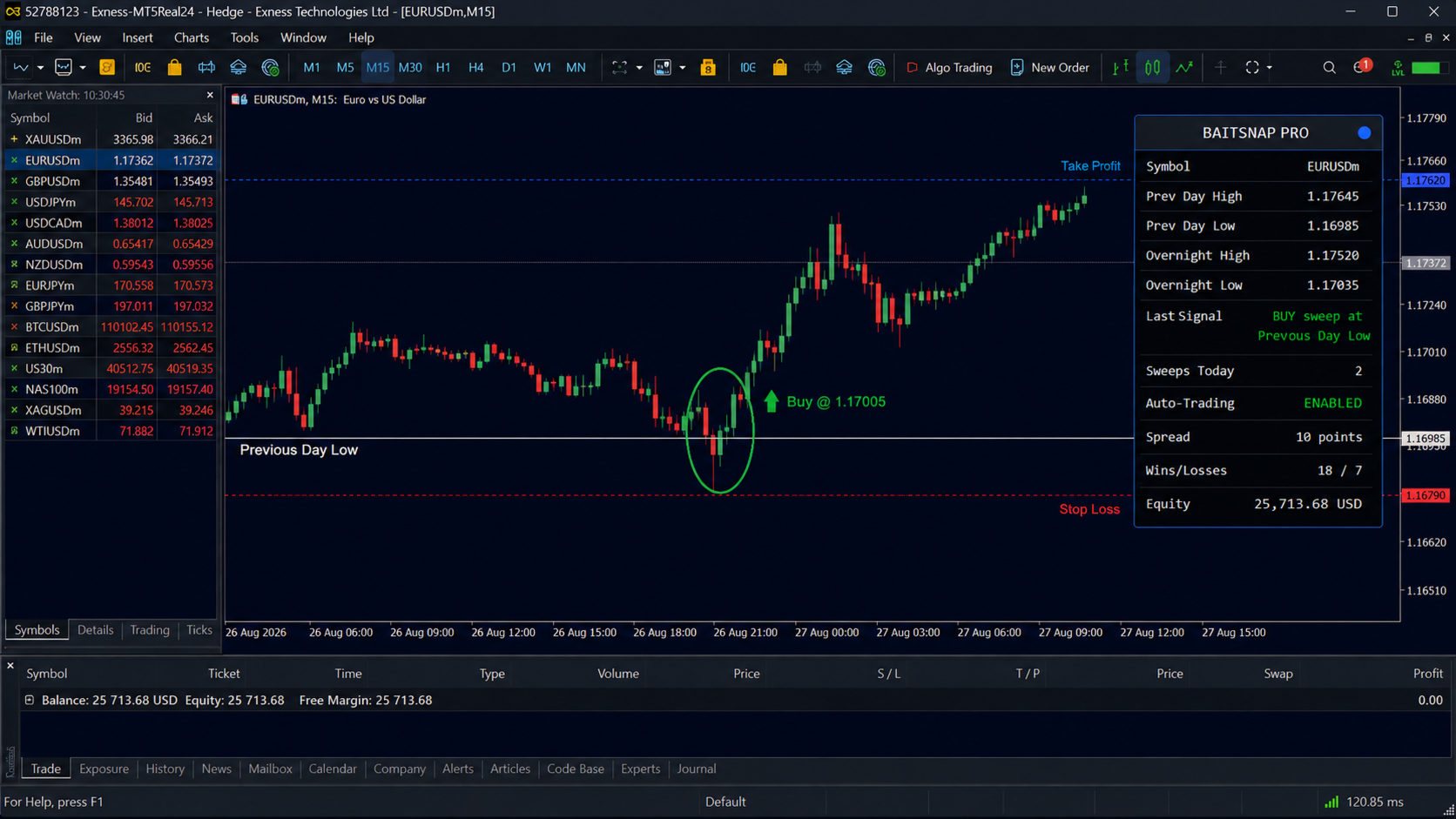Click the crosshair cursor icon
Image resolution: width=1456 pixels, height=819 pixels.
[1220, 67]
